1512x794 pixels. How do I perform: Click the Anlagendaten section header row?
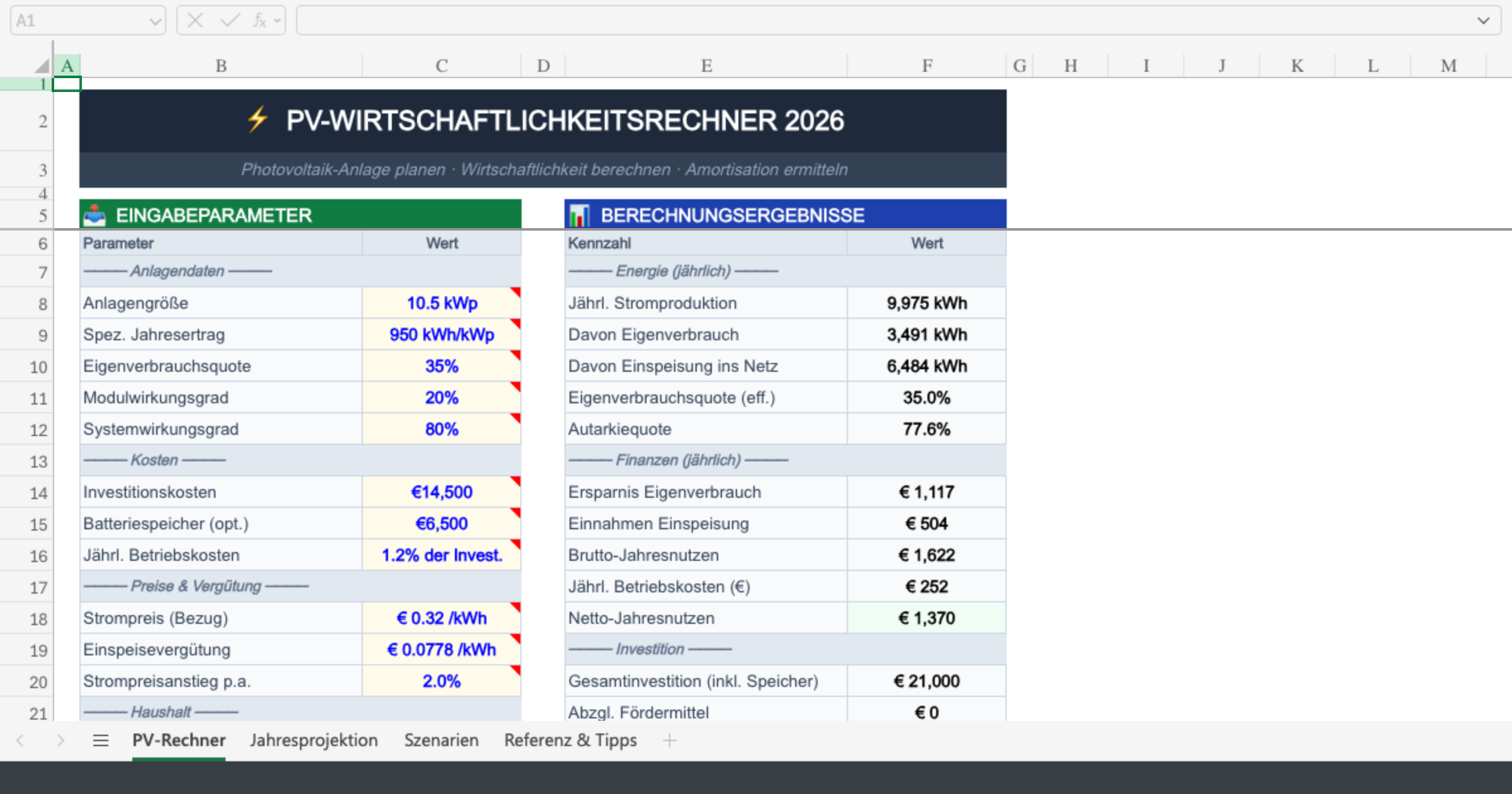tap(301, 272)
